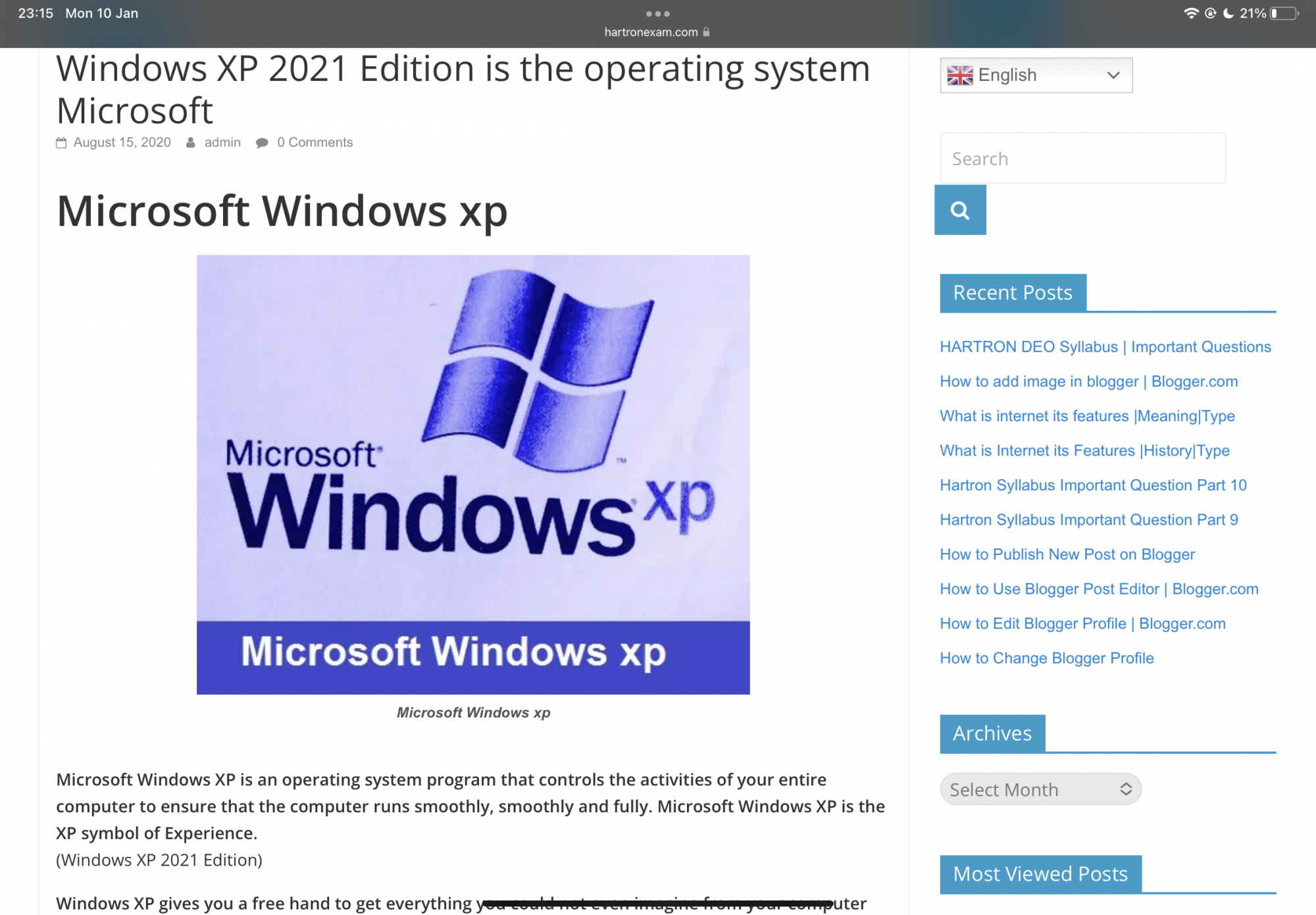Open the 0 Comments link

(x=315, y=142)
